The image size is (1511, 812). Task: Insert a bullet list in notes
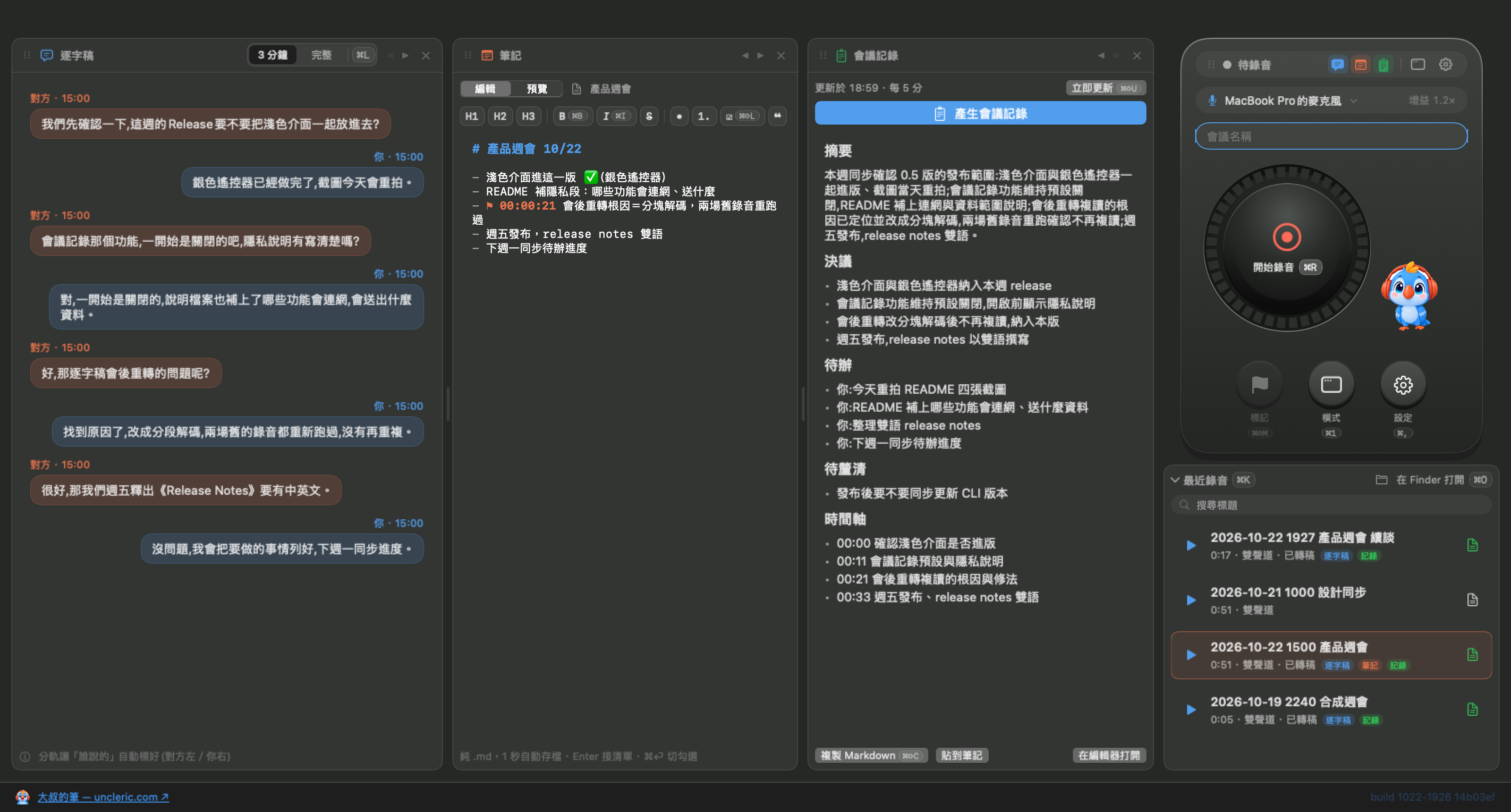click(679, 116)
